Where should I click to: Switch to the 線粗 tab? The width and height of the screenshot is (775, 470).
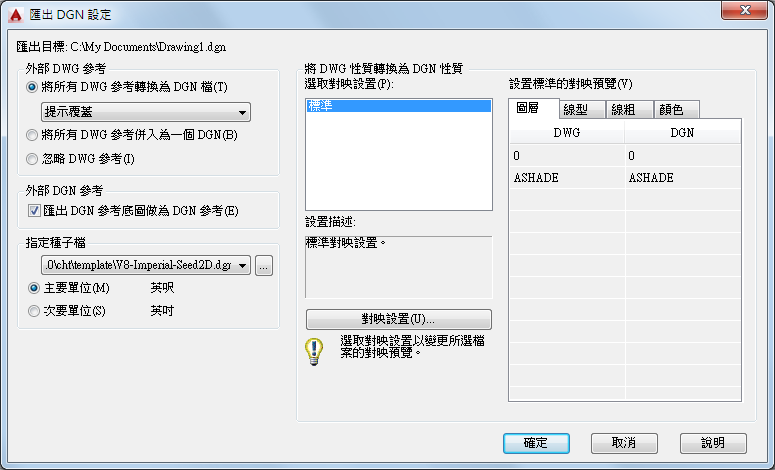point(630,110)
